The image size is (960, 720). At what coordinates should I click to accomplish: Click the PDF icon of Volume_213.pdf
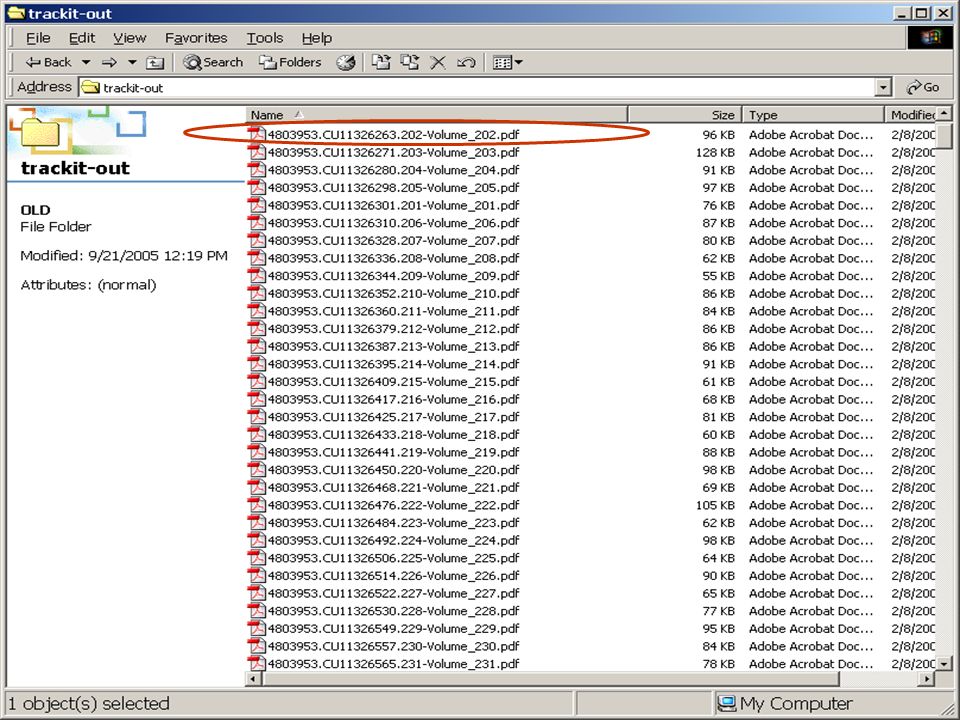click(257, 347)
